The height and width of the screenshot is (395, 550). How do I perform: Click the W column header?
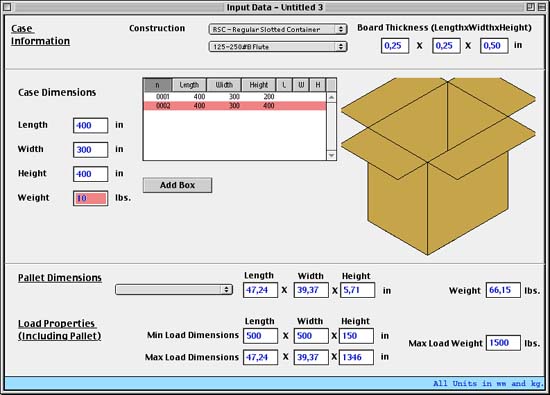(x=301, y=85)
